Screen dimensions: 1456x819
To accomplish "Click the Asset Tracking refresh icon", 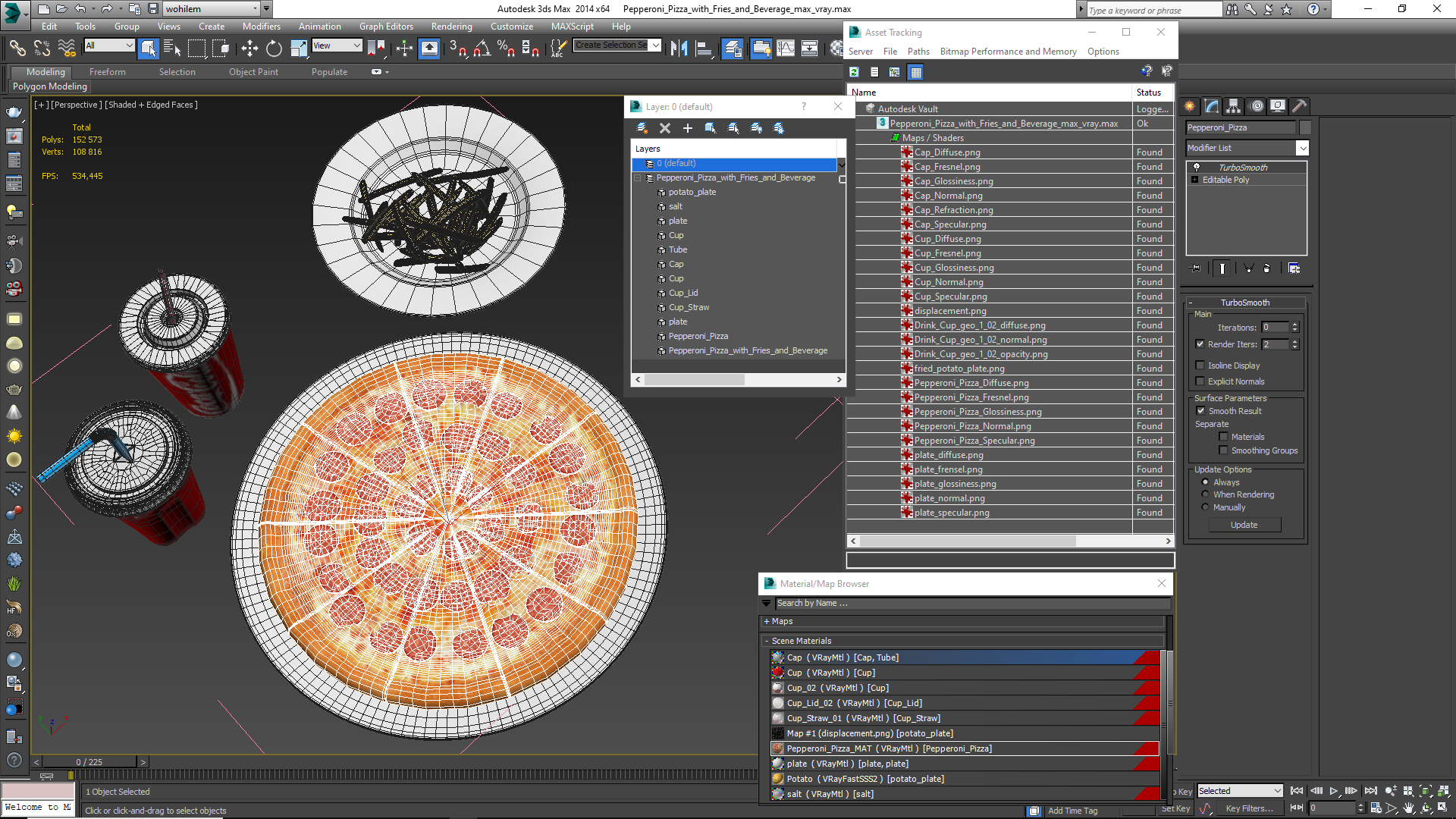I will tap(854, 72).
